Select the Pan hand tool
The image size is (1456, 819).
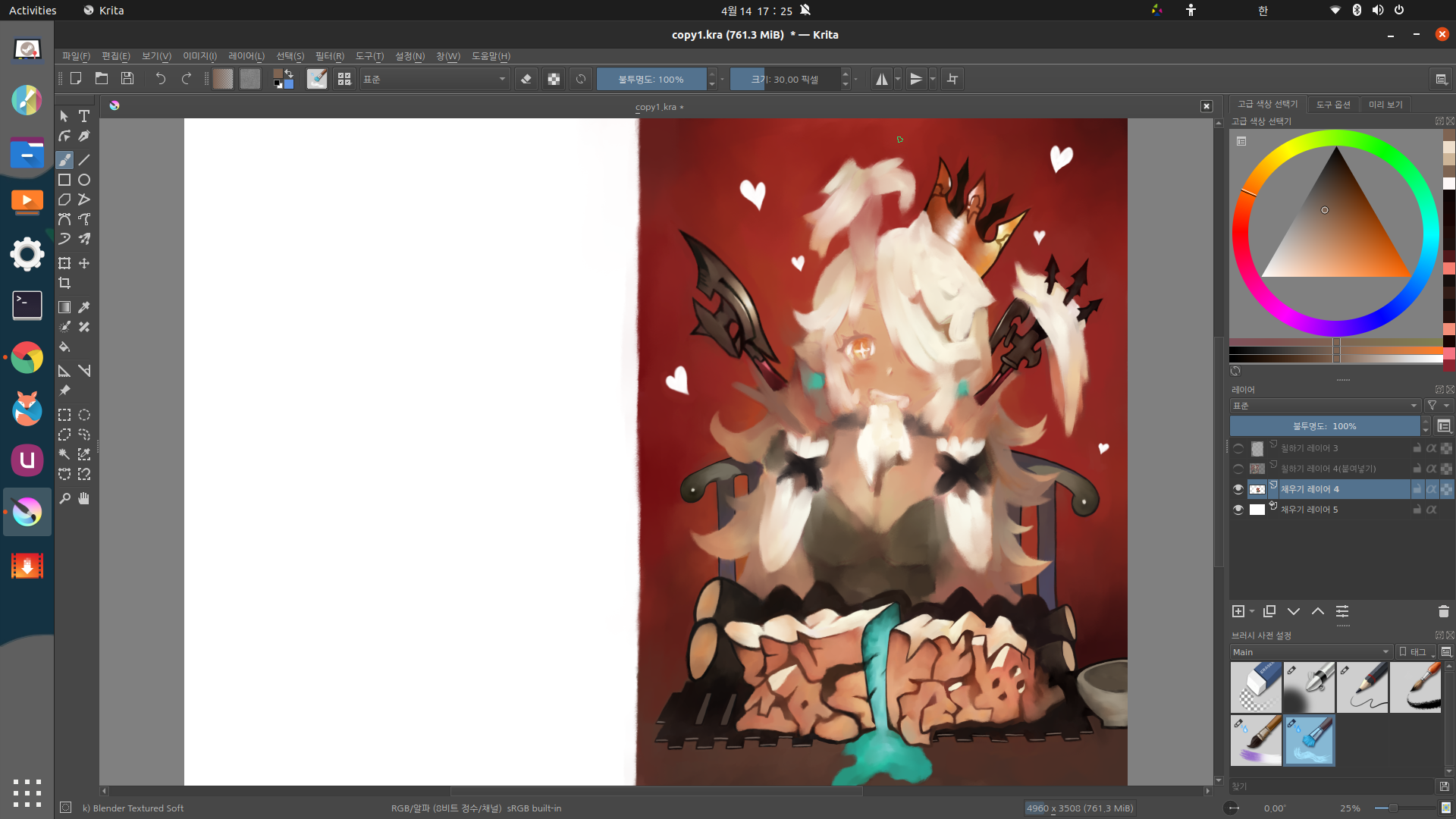point(84,498)
